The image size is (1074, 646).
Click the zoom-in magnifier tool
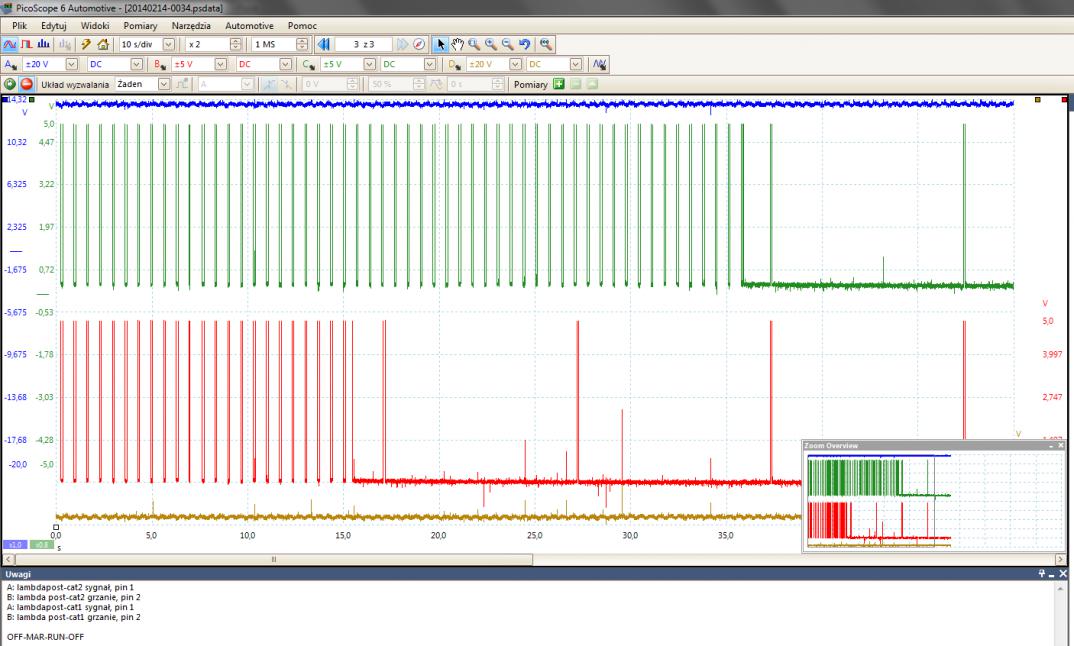(490, 45)
